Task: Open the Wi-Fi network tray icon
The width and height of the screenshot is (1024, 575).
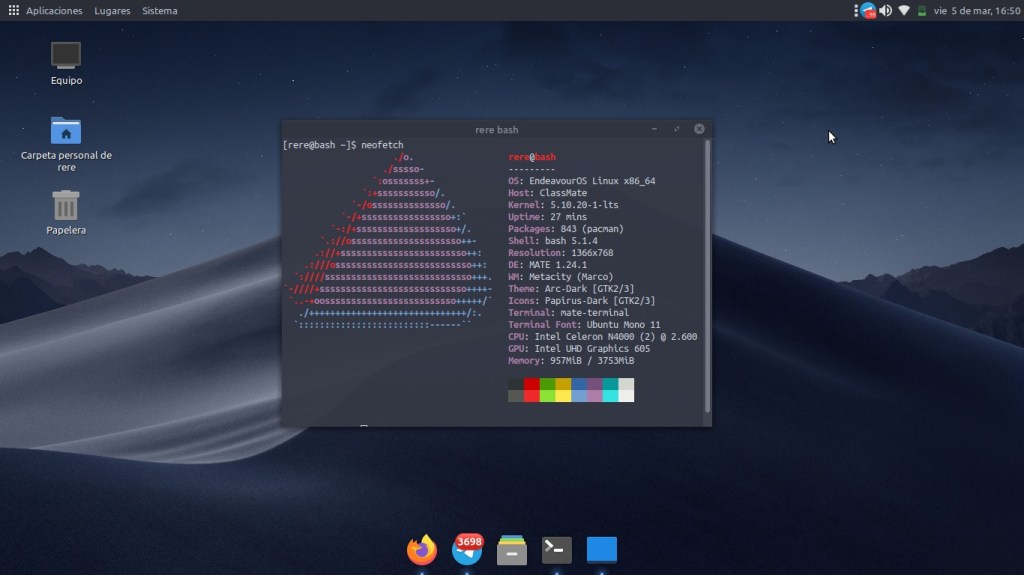Action: 904,11
